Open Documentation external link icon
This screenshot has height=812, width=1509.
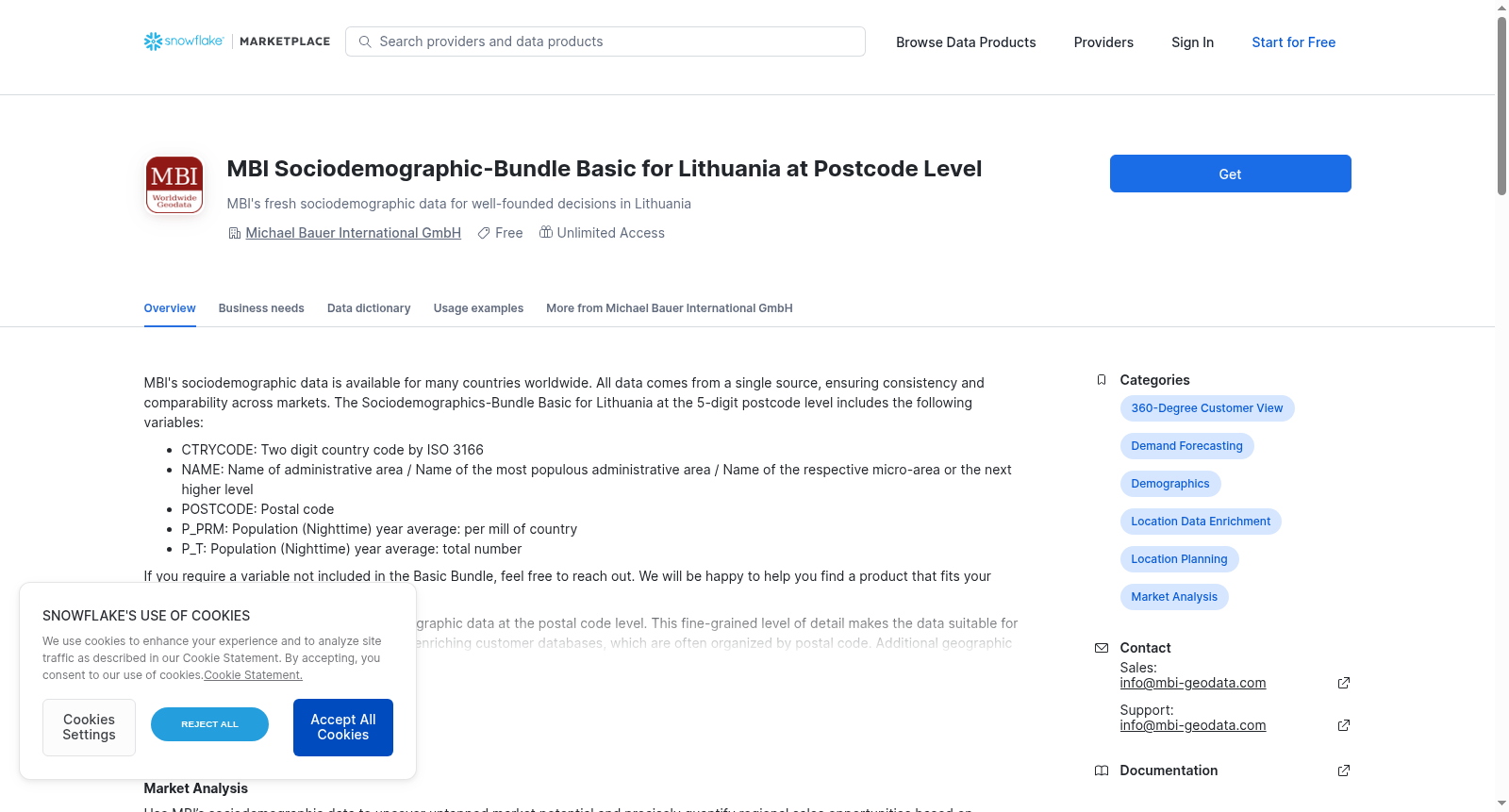1344,771
